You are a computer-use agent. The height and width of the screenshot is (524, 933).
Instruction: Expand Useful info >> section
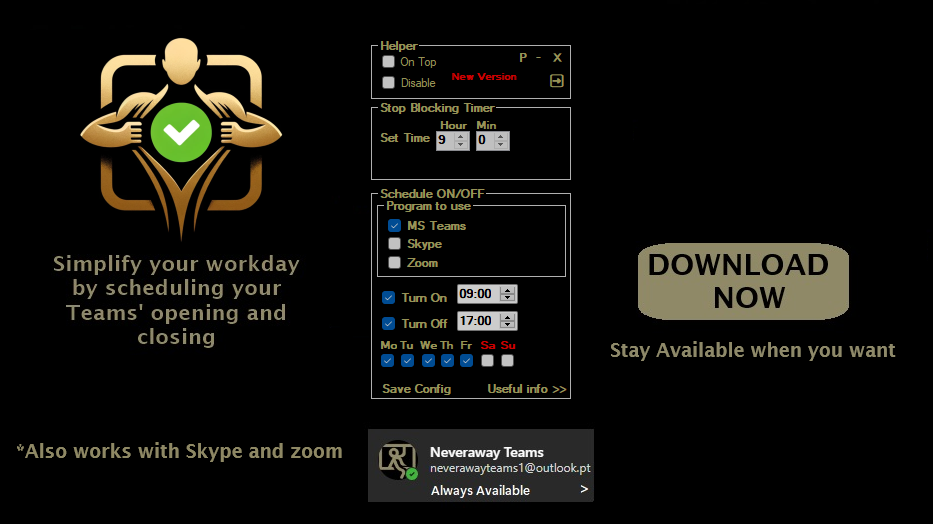click(x=527, y=389)
